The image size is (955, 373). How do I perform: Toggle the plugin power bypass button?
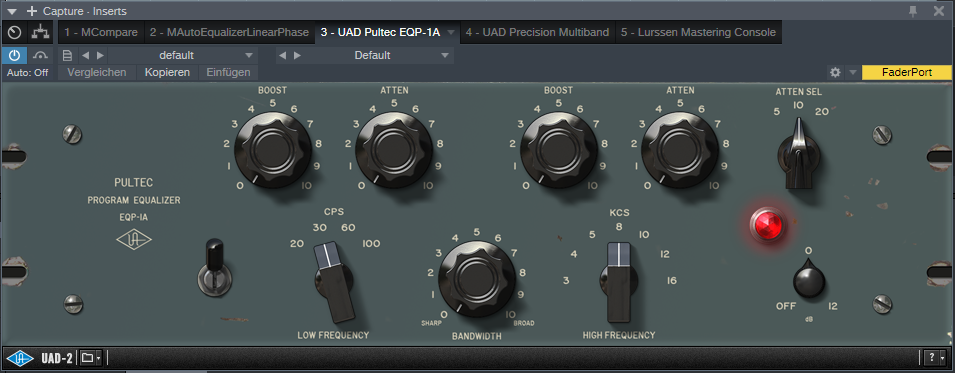(14, 55)
